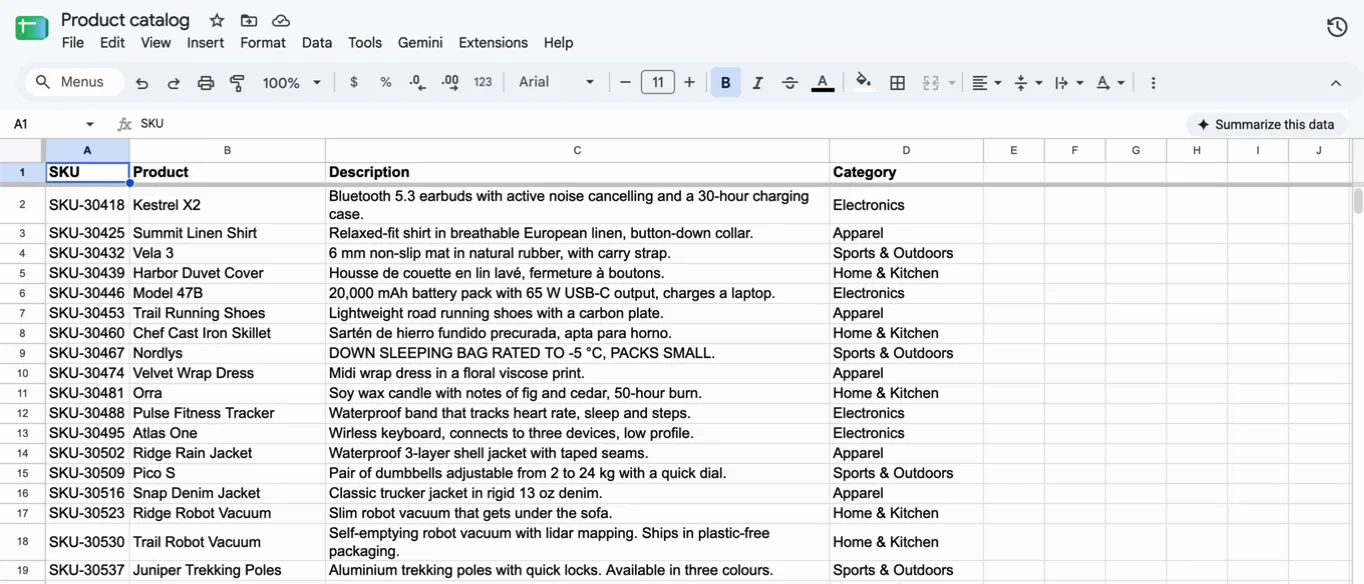Select column D header
The height and width of the screenshot is (584, 1364).
(906, 150)
